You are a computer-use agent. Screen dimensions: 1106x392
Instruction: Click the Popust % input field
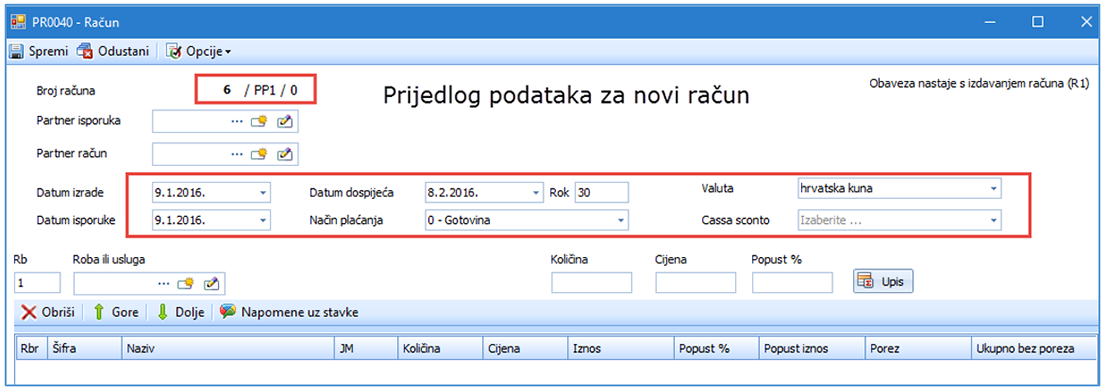pyautogui.click(x=792, y=283)
